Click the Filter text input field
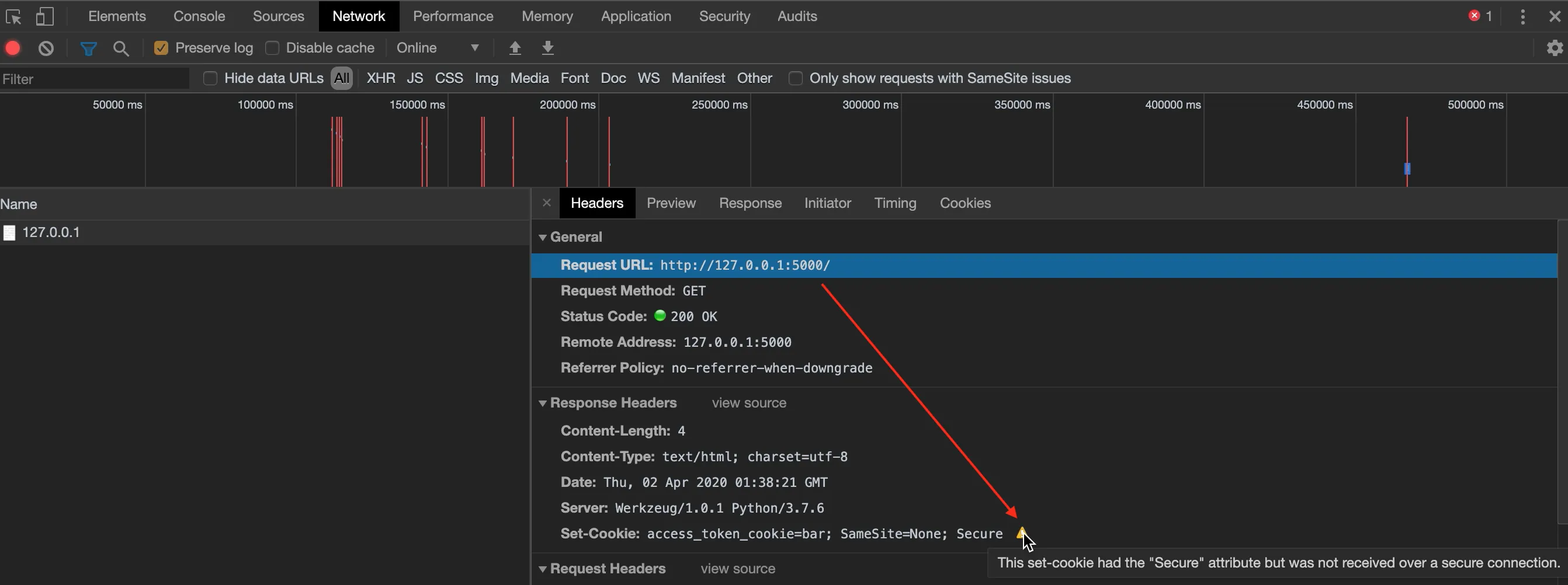The width and height of the screenshot is (1568, 585). (x=94, y=79)
